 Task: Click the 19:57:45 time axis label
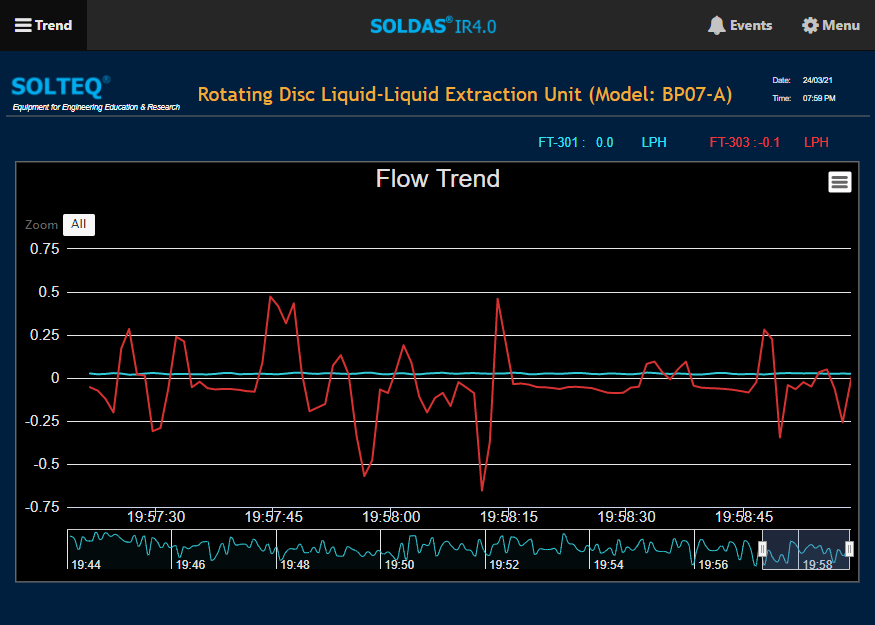(x=273, y=517)
